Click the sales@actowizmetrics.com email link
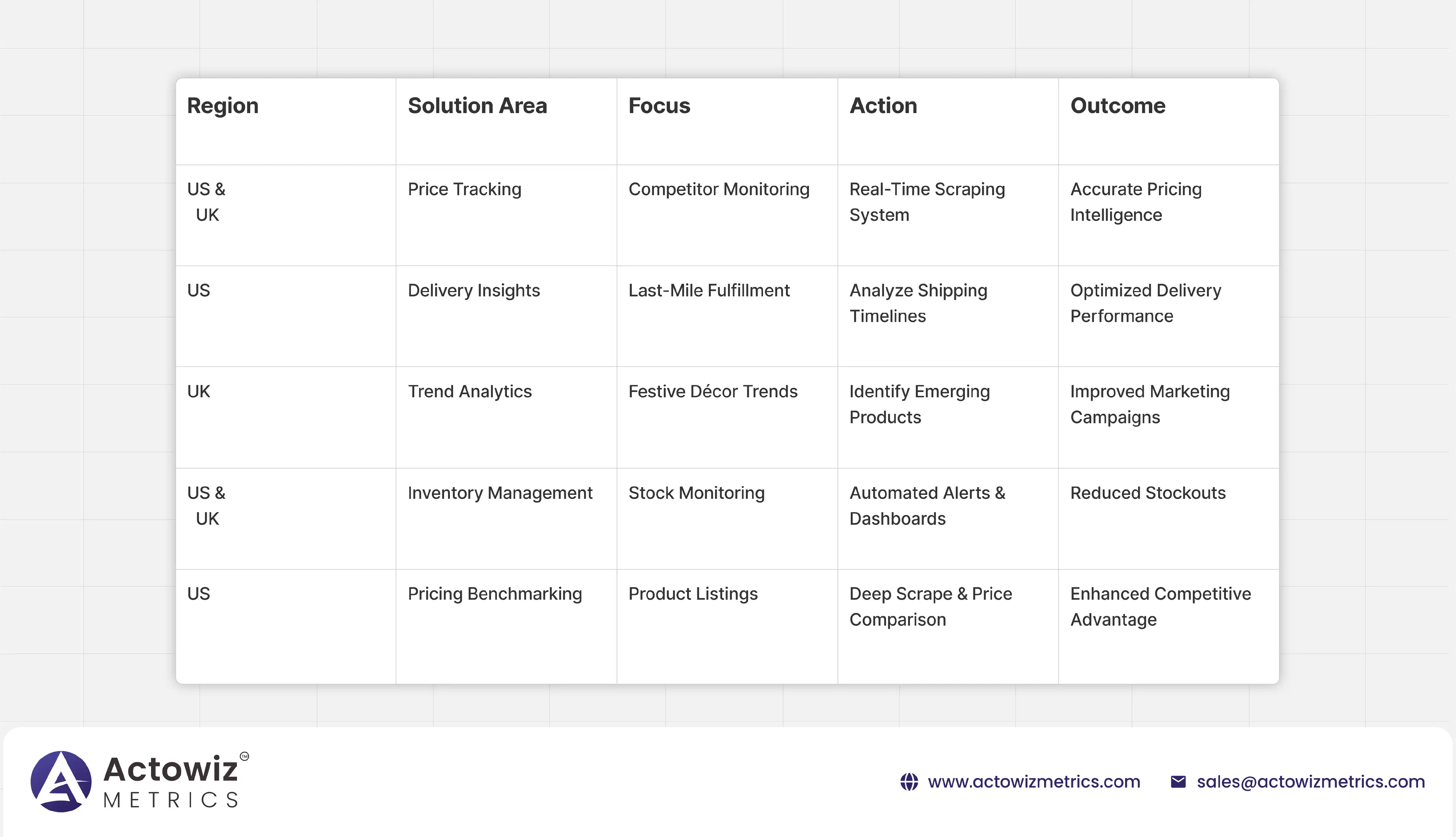This screenshot has height=837, width=1456. pos(1311,782)
